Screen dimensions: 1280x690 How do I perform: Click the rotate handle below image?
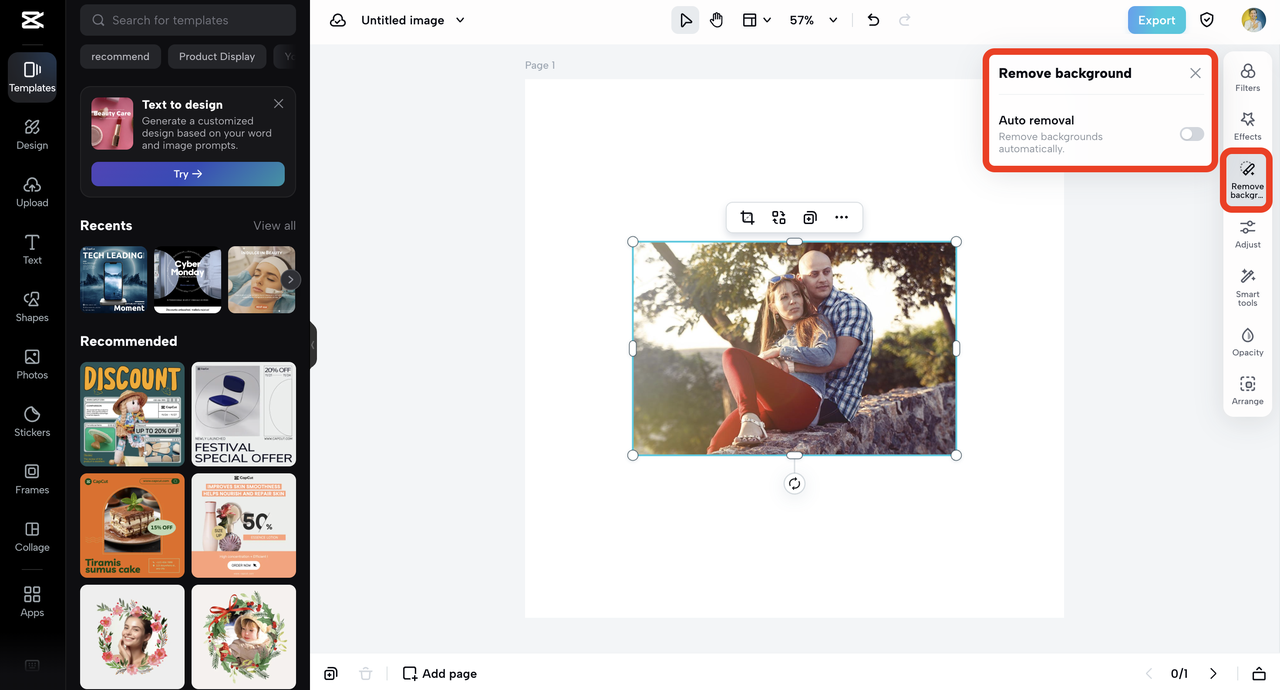(x=794, y=483)
